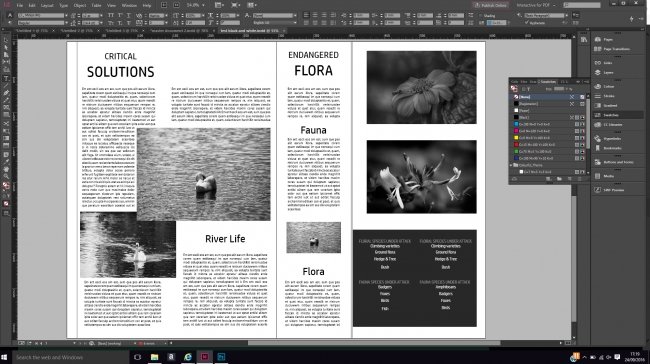Image resolution: width=650 pixels, height=364 pixels.
Task: Click the align left paragraph button
Action: [x=306, y=15]
